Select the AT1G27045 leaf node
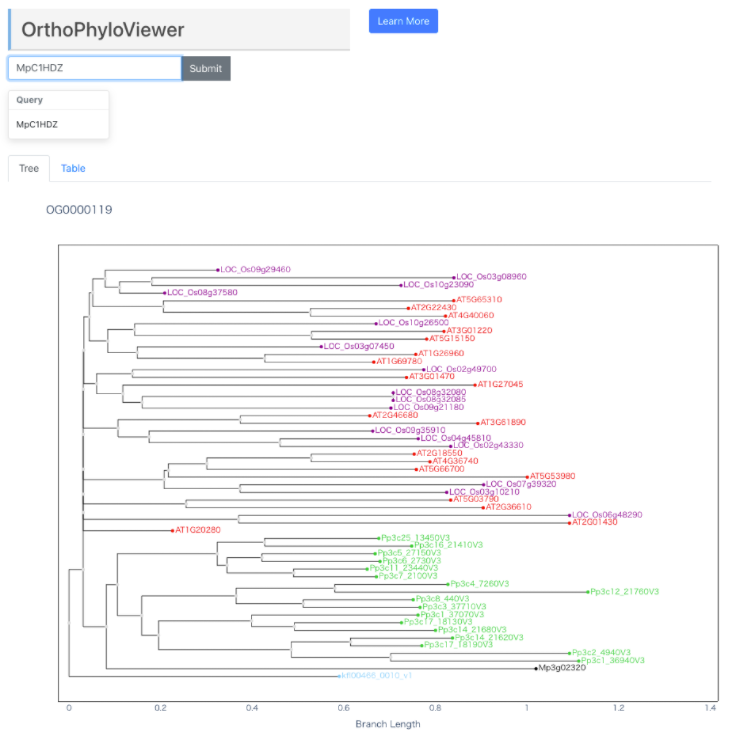 pos(500,384)
